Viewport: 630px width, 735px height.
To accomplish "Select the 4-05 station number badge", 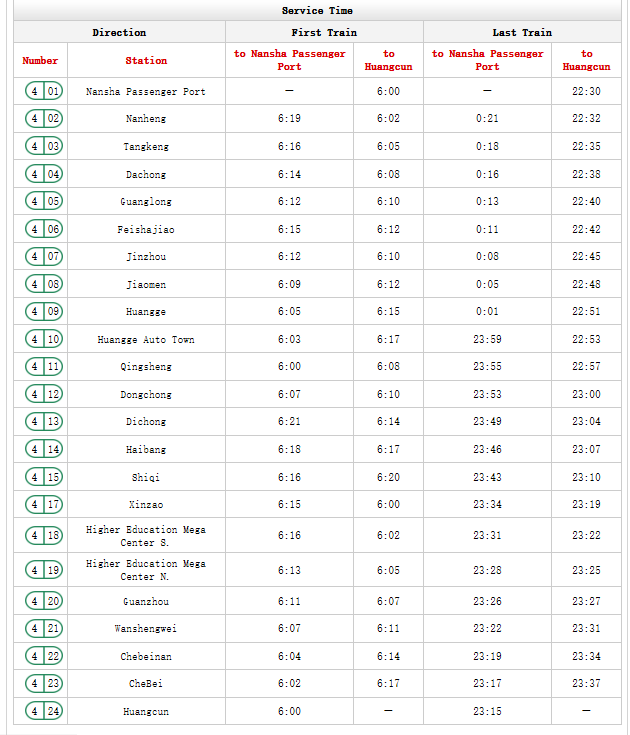I will (44, 201).
